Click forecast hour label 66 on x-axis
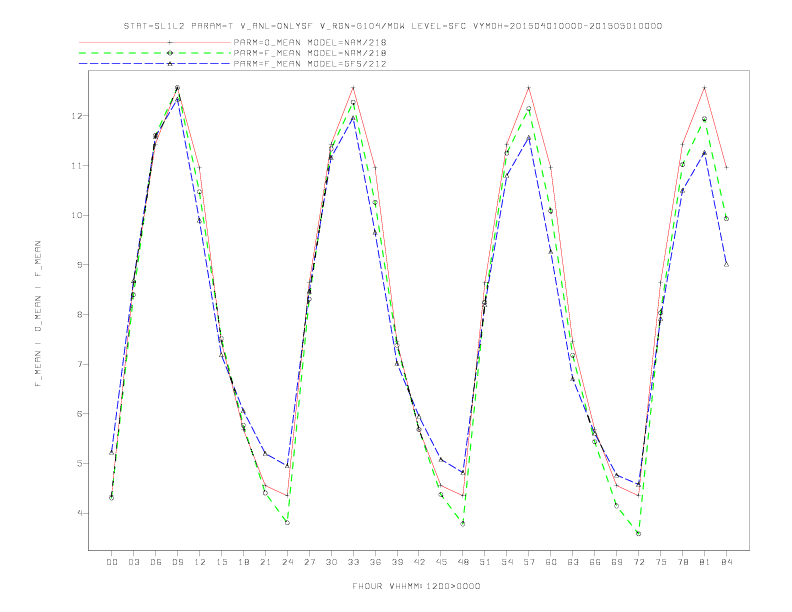Screen dimensions: 792x612 595,562
